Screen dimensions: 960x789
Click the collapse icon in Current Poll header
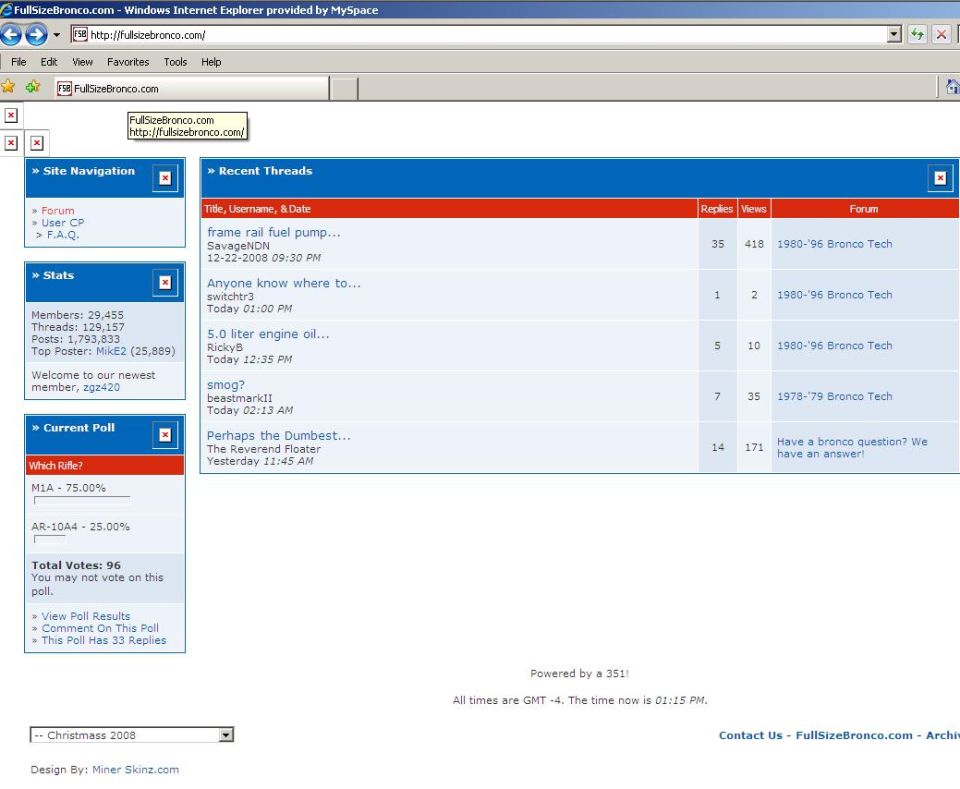pyautogui.click(x=165, y=435)
